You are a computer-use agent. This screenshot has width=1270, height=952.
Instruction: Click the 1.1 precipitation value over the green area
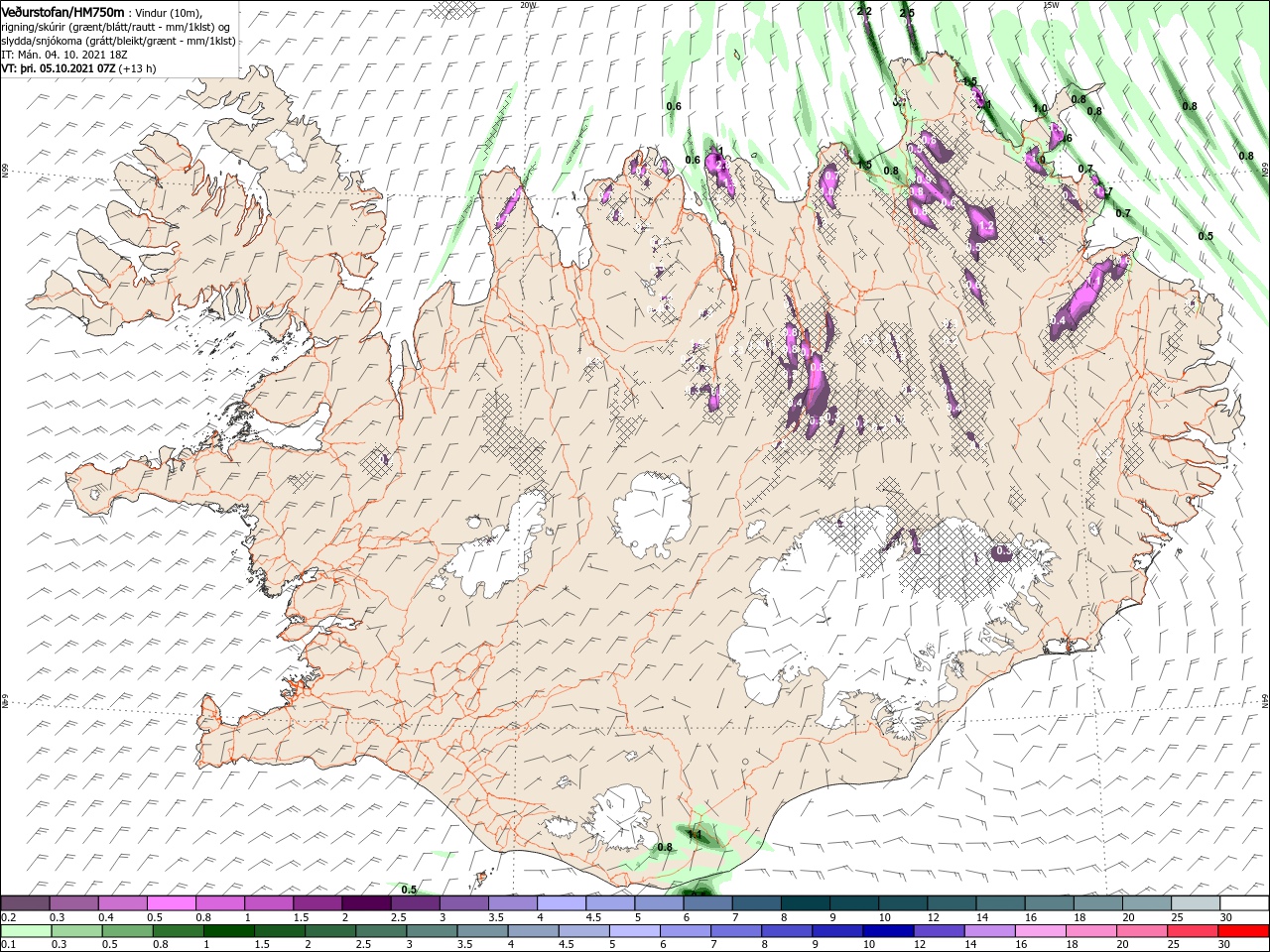pos(695,836)
